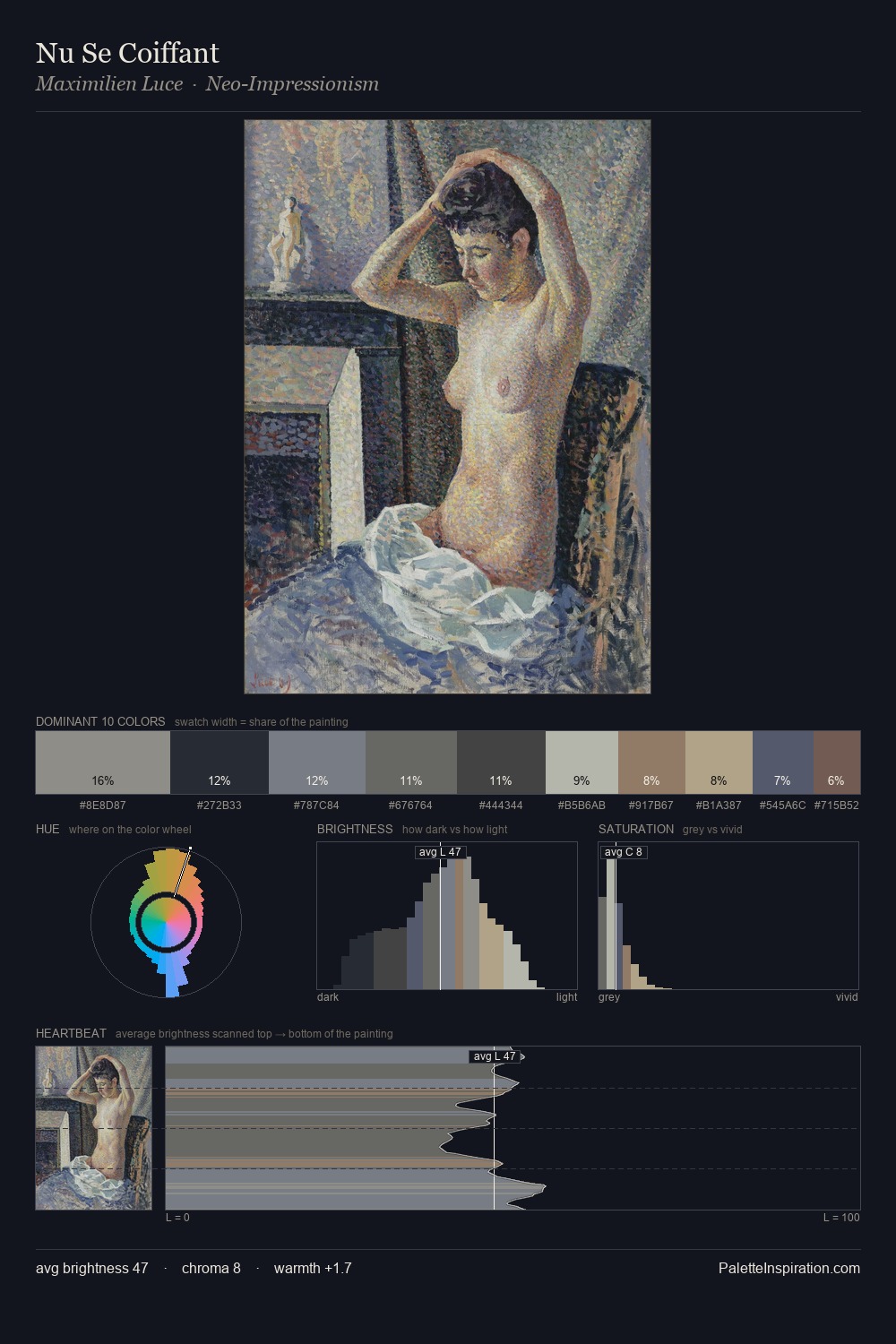This screenshot has height=1344, width=896.
Task: Click the Nu Se Coiffant title
Action: click(x=127, y=54)
